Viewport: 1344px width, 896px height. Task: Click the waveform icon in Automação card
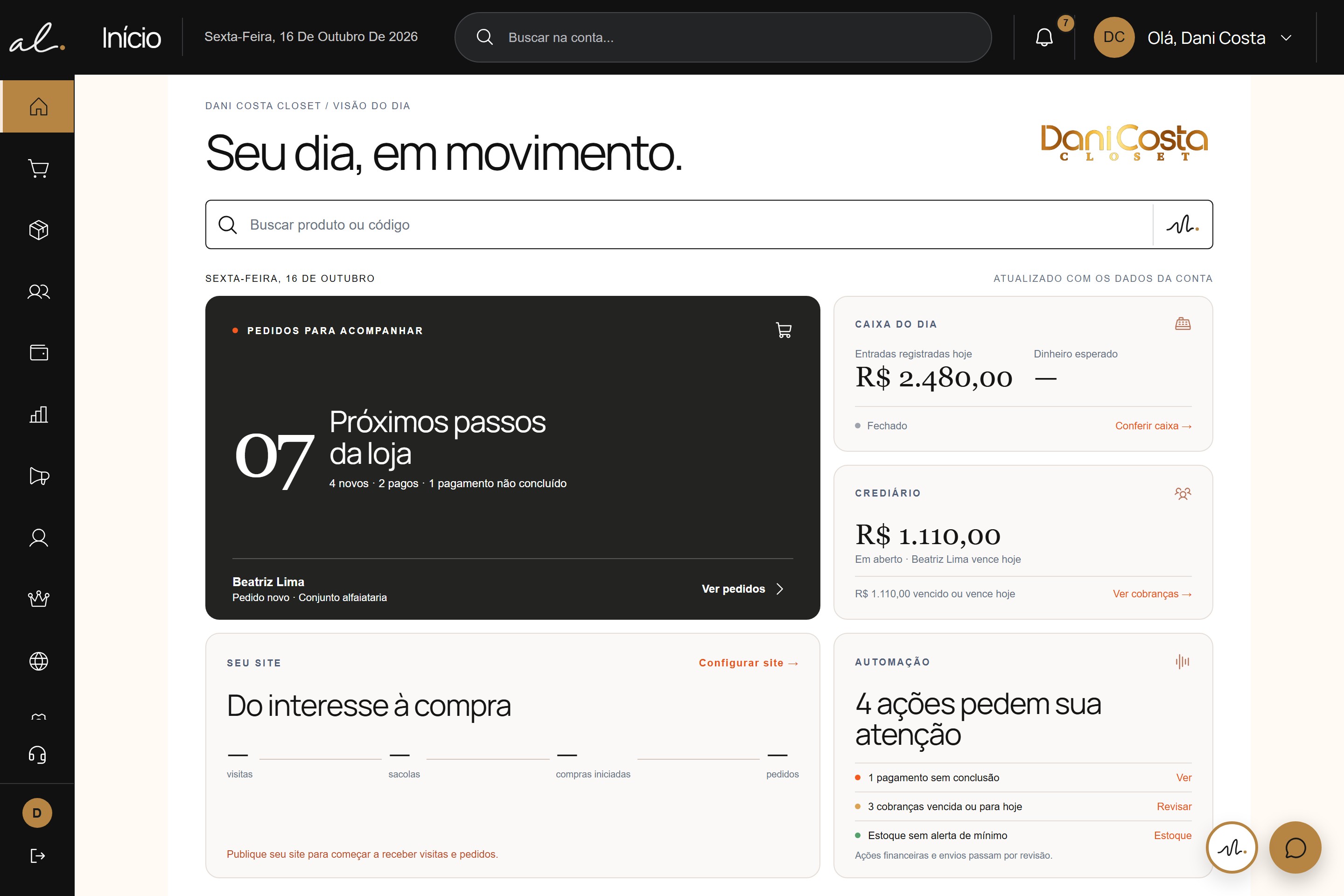1182,662
